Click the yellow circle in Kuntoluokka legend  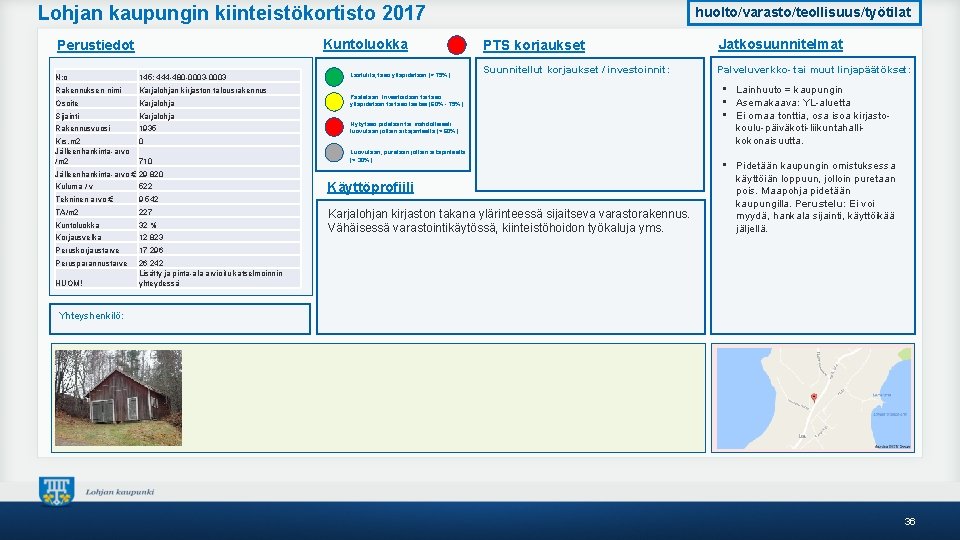click(x=334, y=102)
